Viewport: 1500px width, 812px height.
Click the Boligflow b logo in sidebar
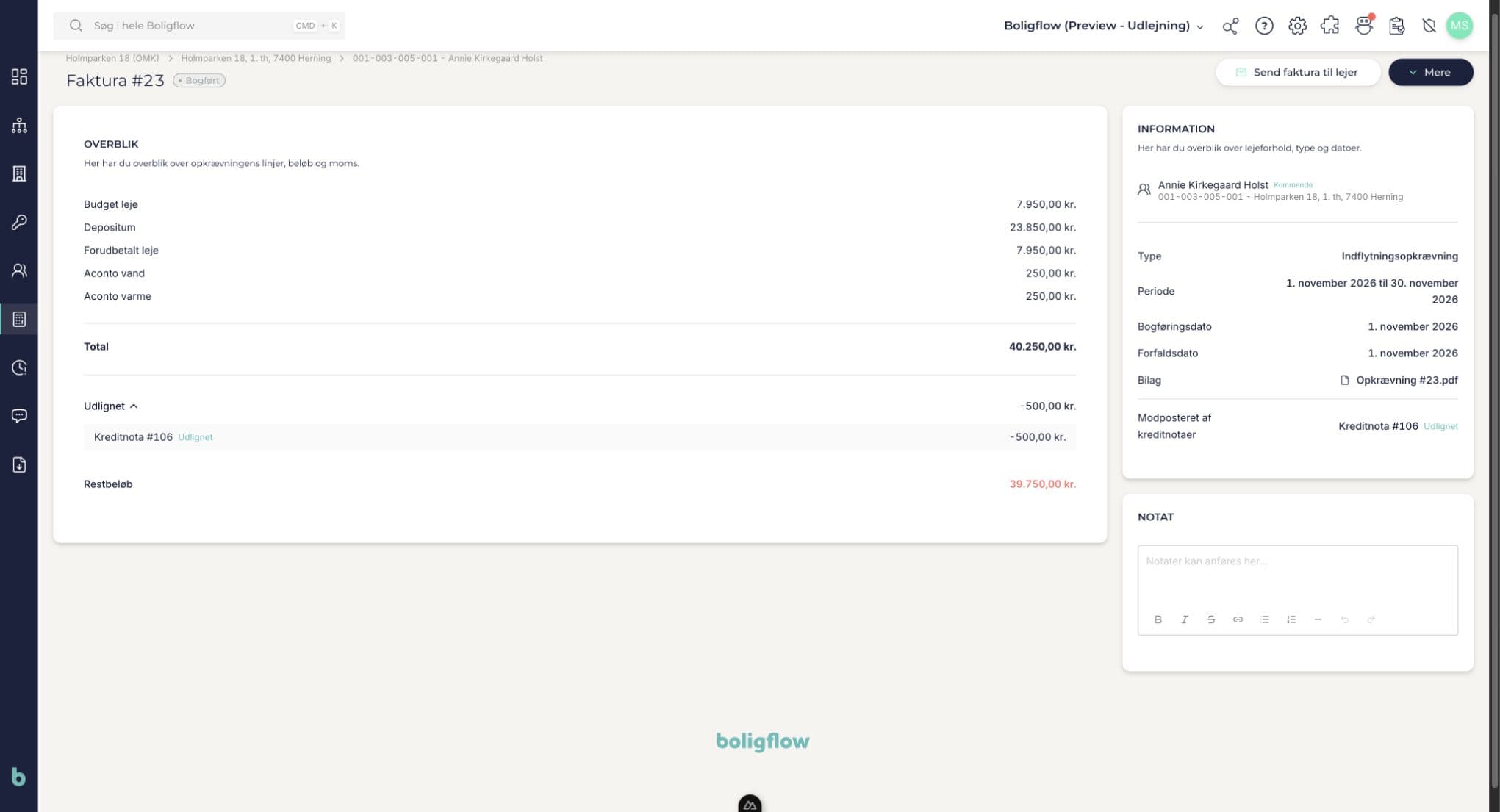click(x=18, y=777)
